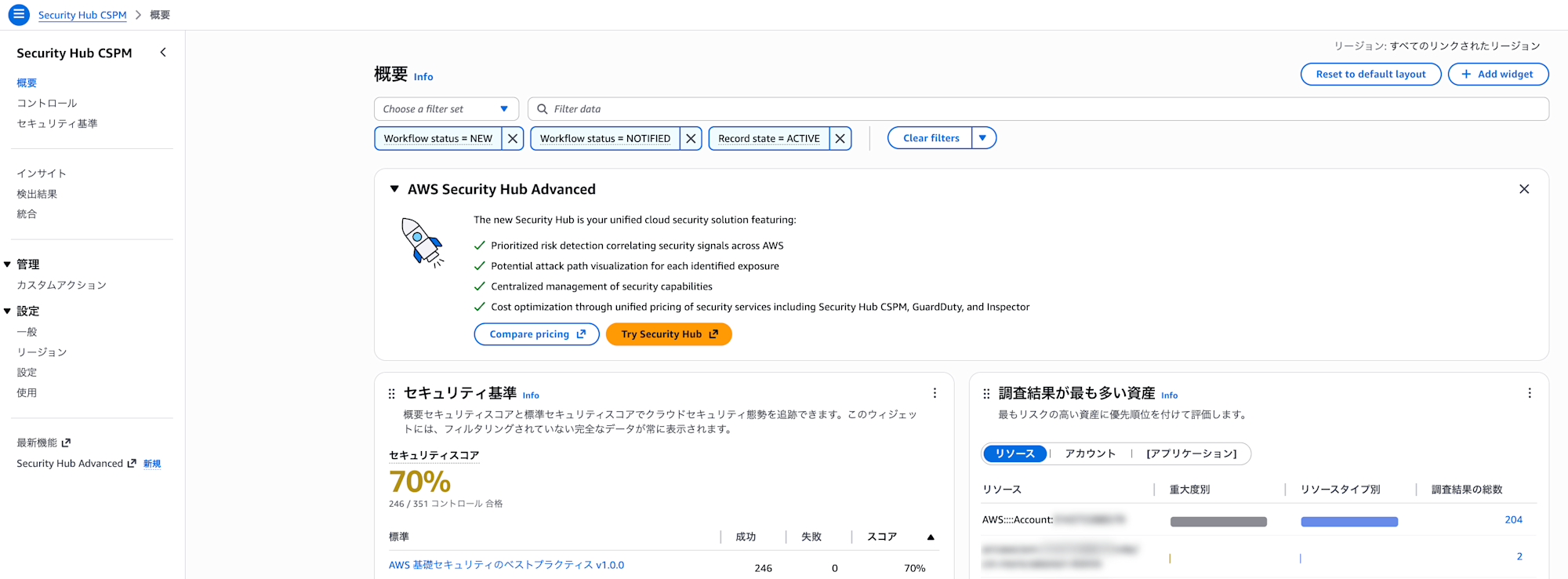The image size is (1568, 579).
Task: Open Info link beside セキュリティ基準 widget title
Action: tap(531, 395)
